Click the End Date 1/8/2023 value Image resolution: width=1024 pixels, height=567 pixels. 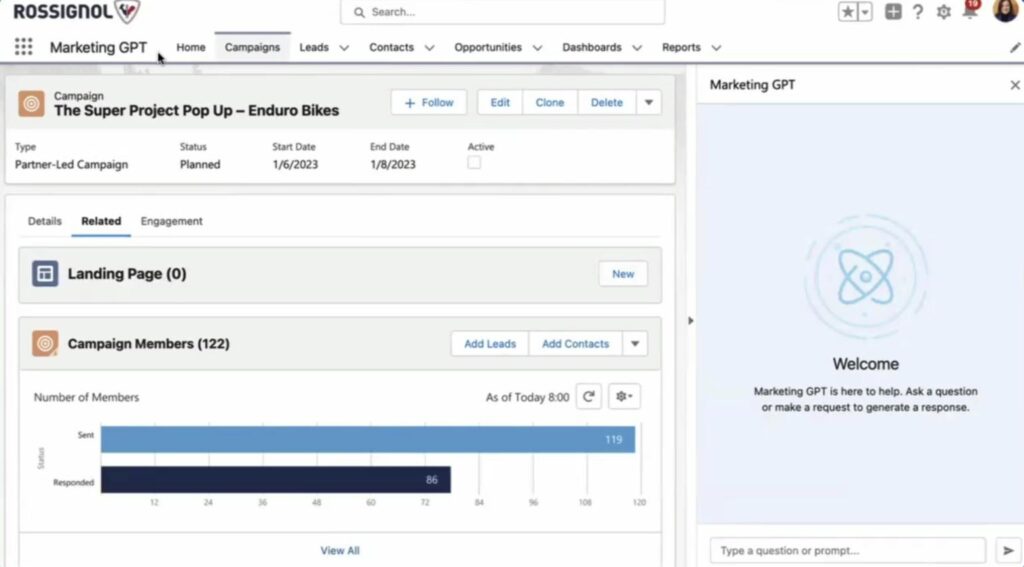point(392,165)
